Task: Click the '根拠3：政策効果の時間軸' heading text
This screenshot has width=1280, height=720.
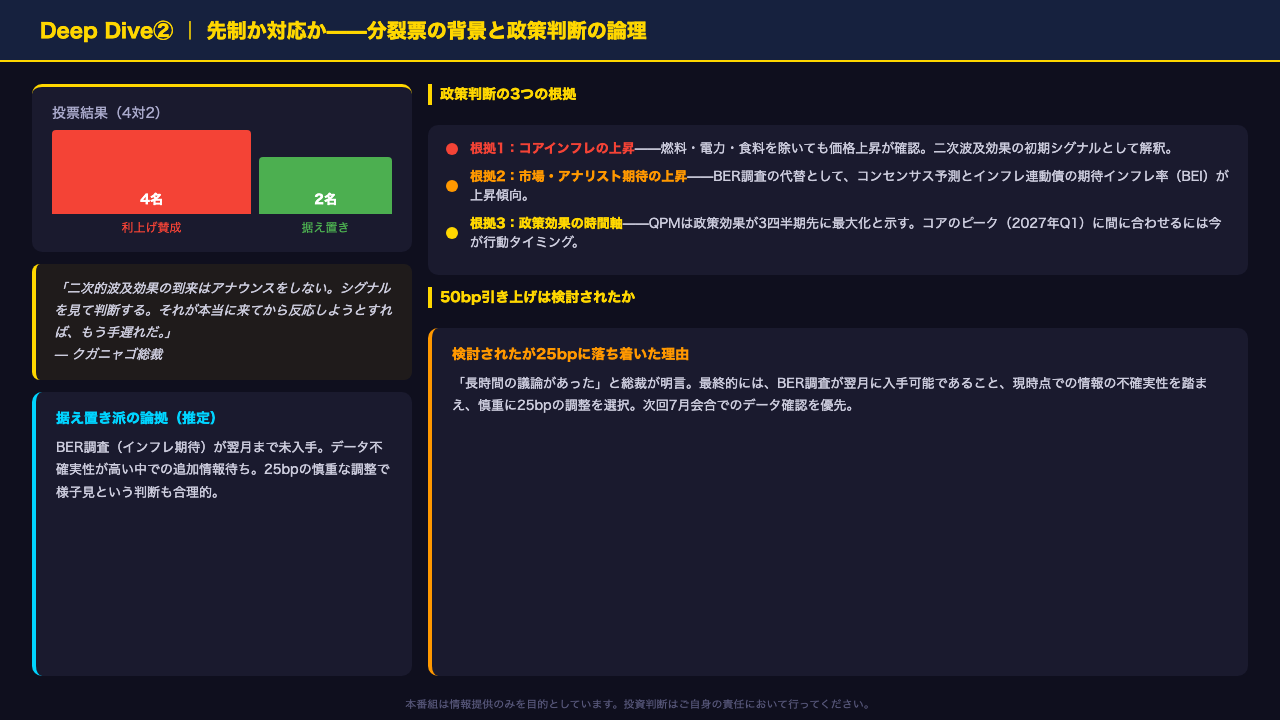Action: 546,223
